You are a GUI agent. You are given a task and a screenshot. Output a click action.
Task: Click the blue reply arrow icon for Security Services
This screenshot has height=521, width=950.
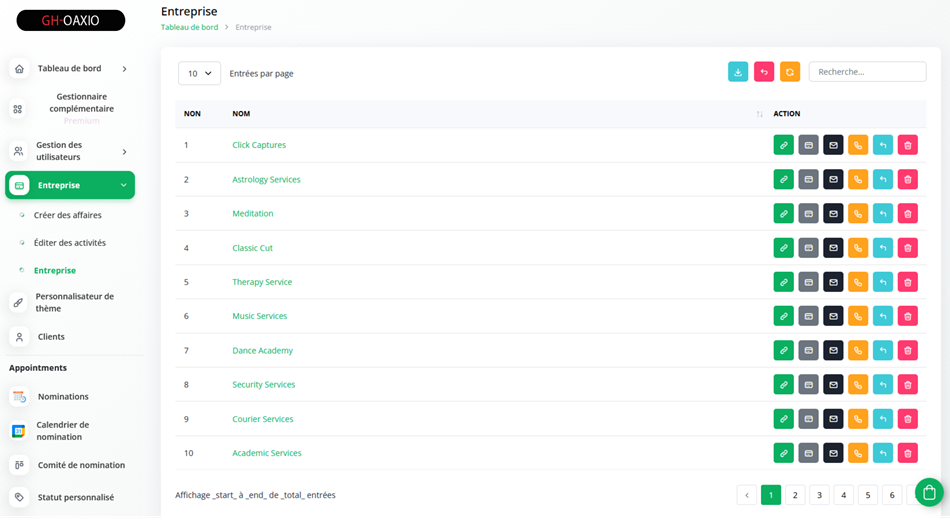[883, 384]
